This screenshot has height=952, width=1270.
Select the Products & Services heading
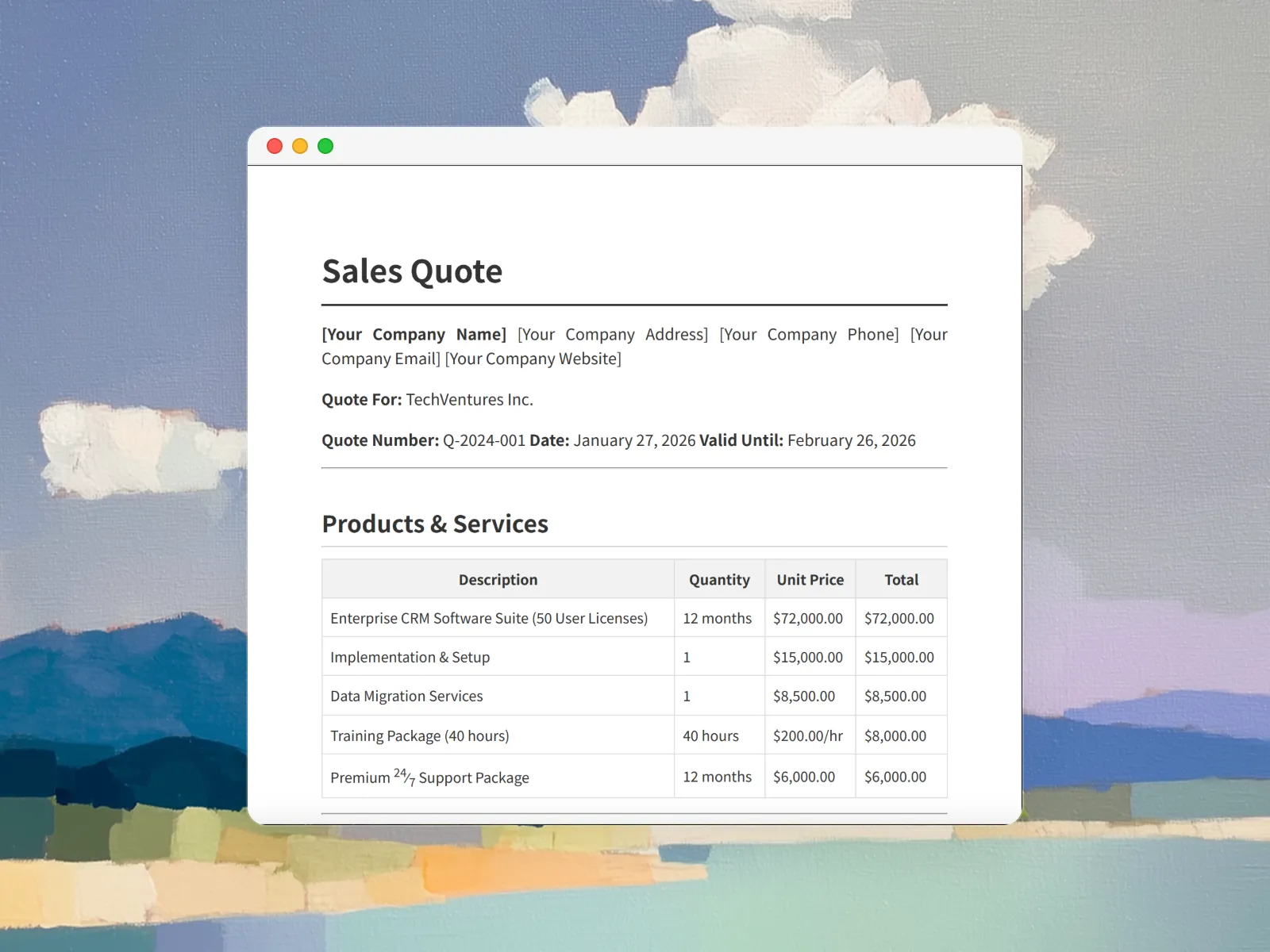[435, 524]
